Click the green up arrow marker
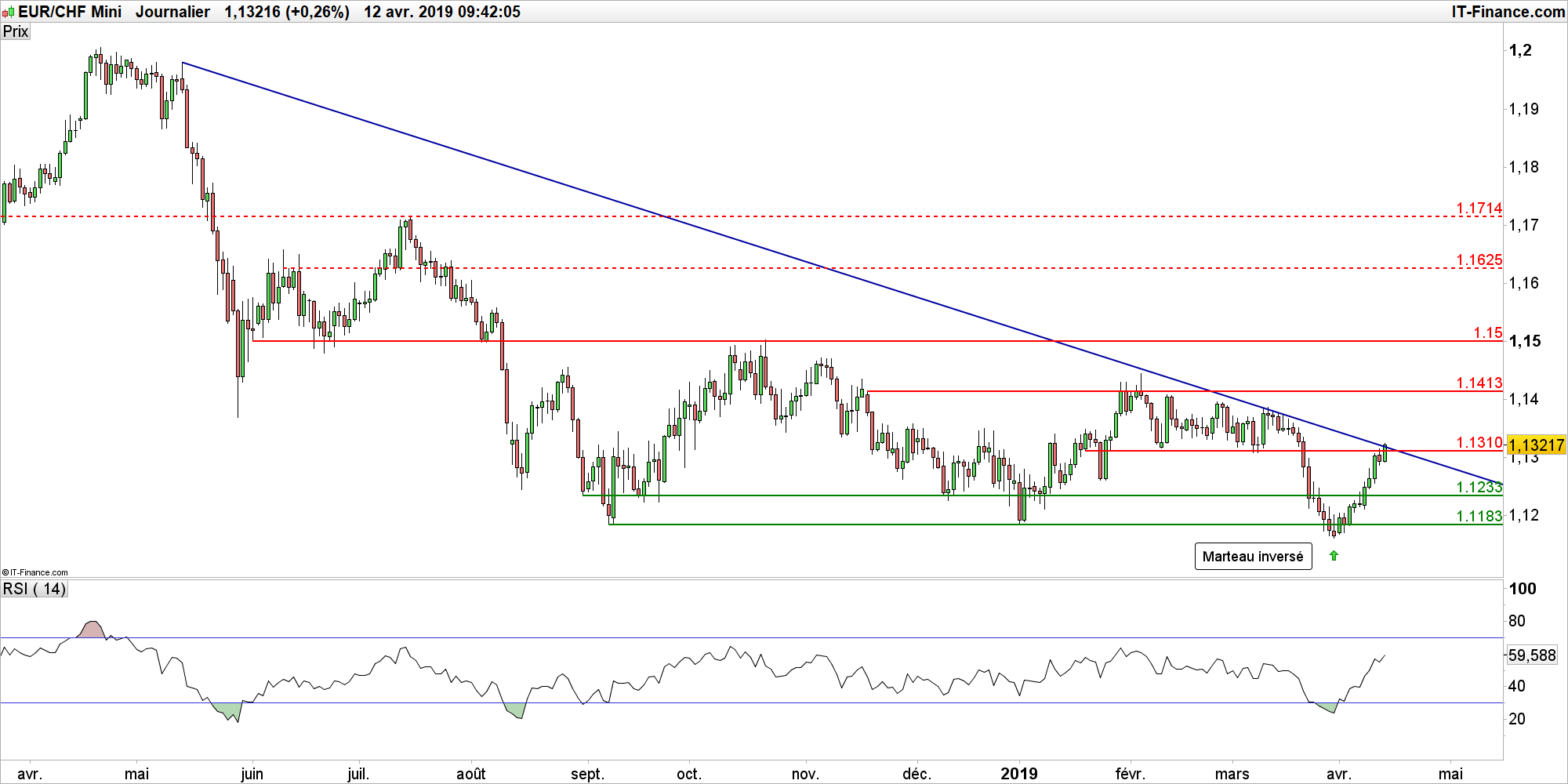Screen dimensions: 1568x784 (1334, 556)
